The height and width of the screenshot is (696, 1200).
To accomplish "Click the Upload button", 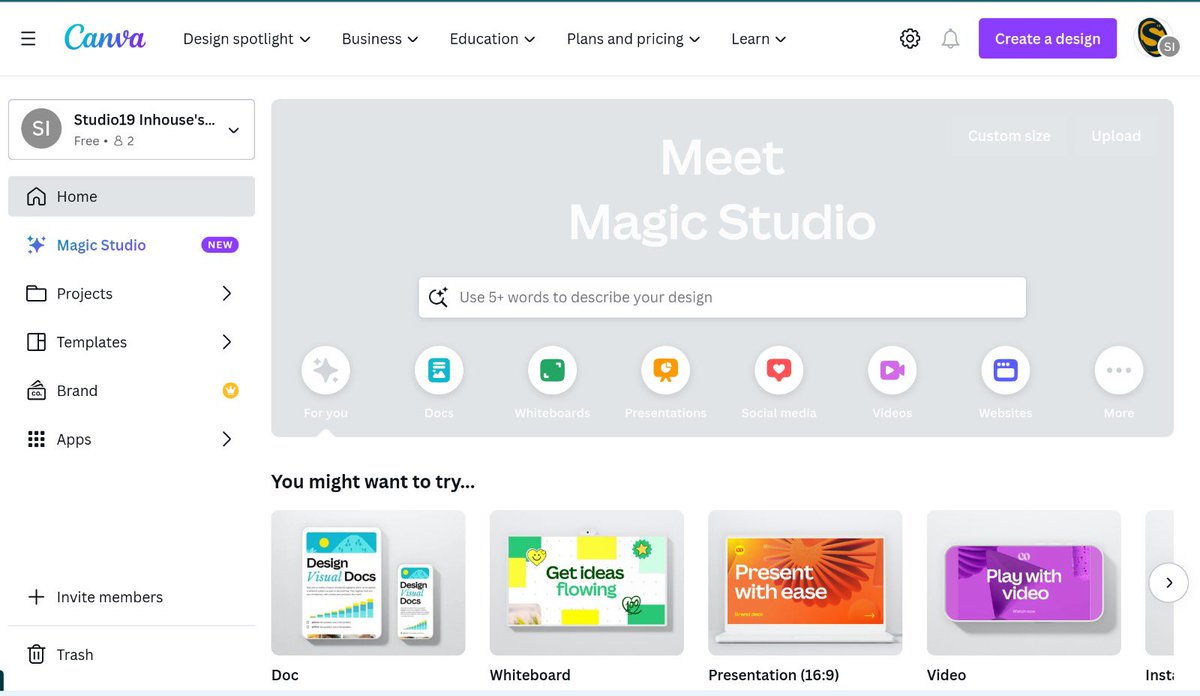I will pyautogui.click(x=1116, y=136).
